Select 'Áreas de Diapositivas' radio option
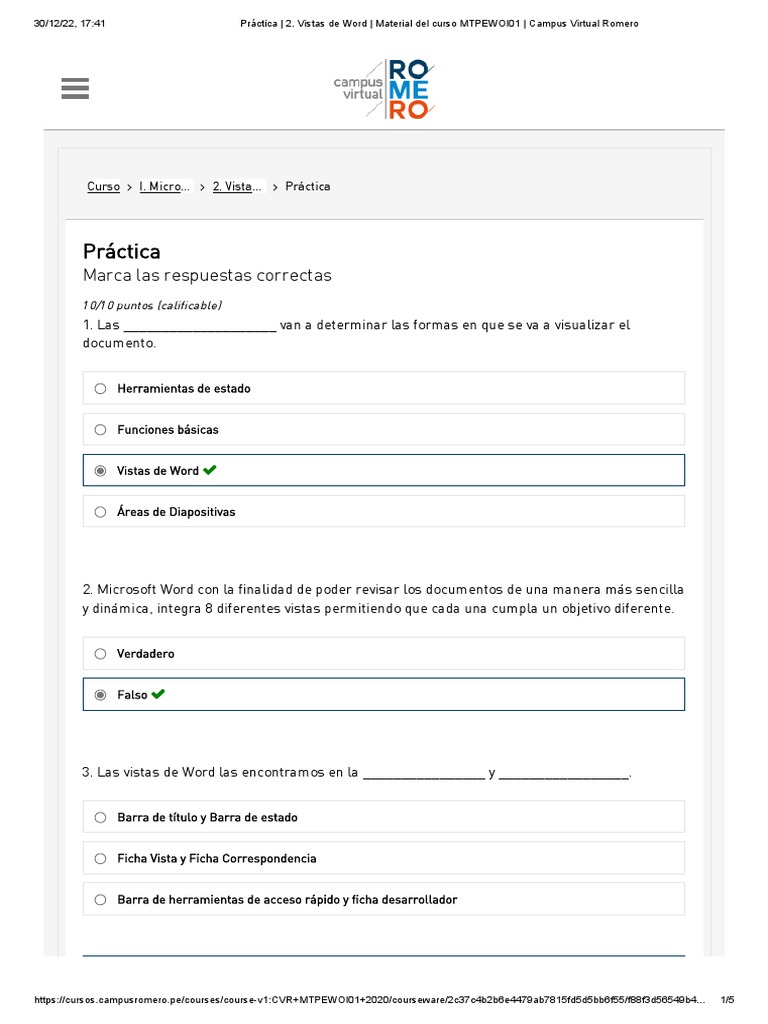Image resolution: width=768 pixels, height=1024 pixels. 100,511
